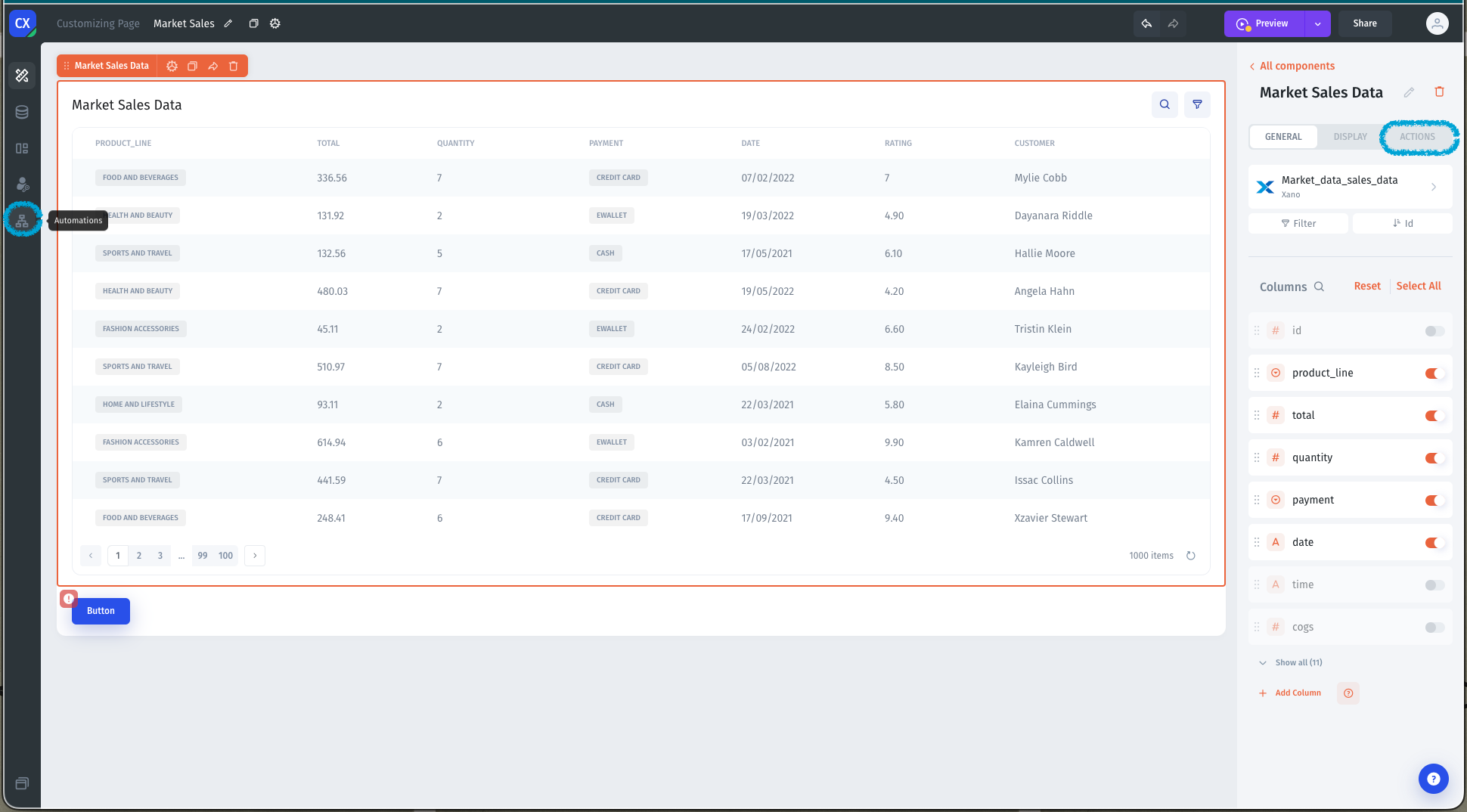Click the Share button

pyautogui.click(x=1364, y=24)
